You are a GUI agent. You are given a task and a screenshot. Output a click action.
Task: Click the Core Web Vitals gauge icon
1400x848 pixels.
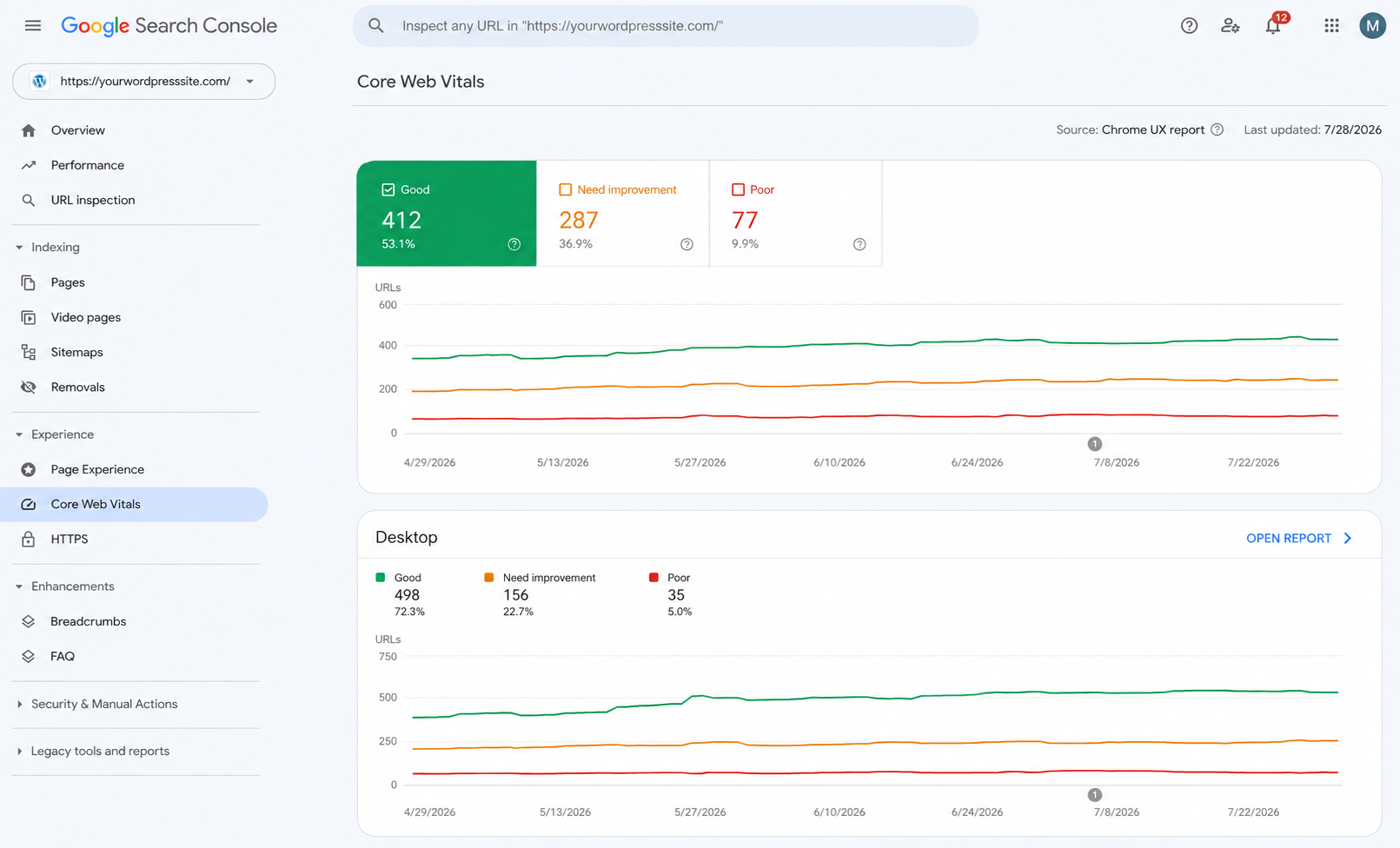pos(29,504)
